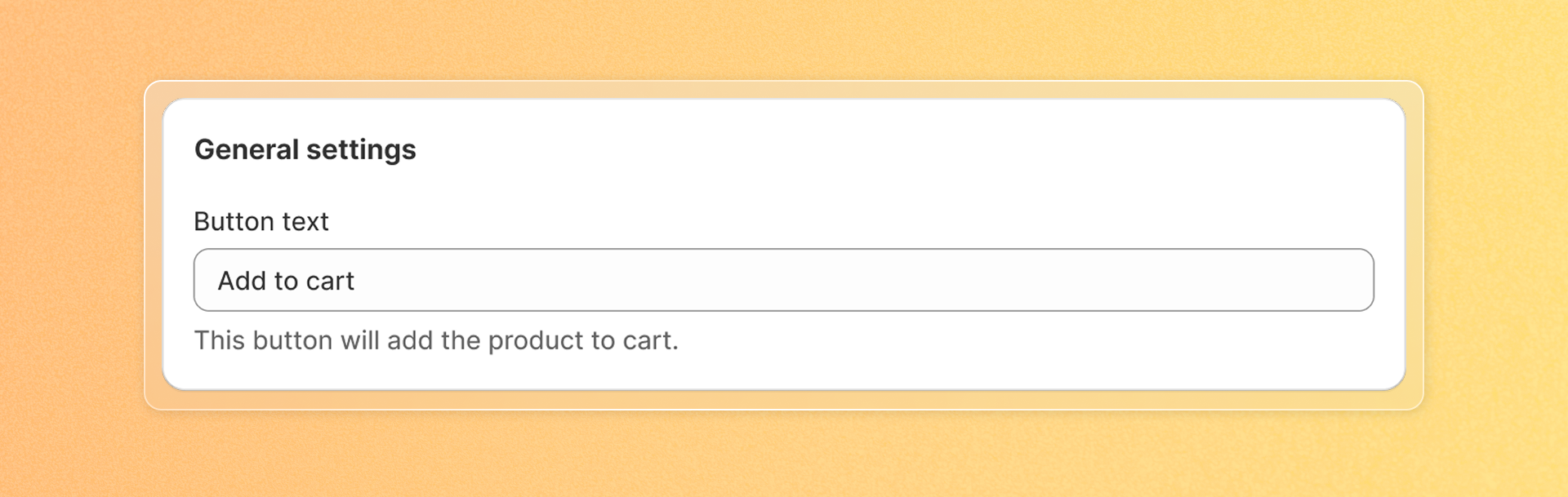This screenshot has width=1568, height=497.
Task: Click the word "cart" inside the text field
Action: coord(330,282)
